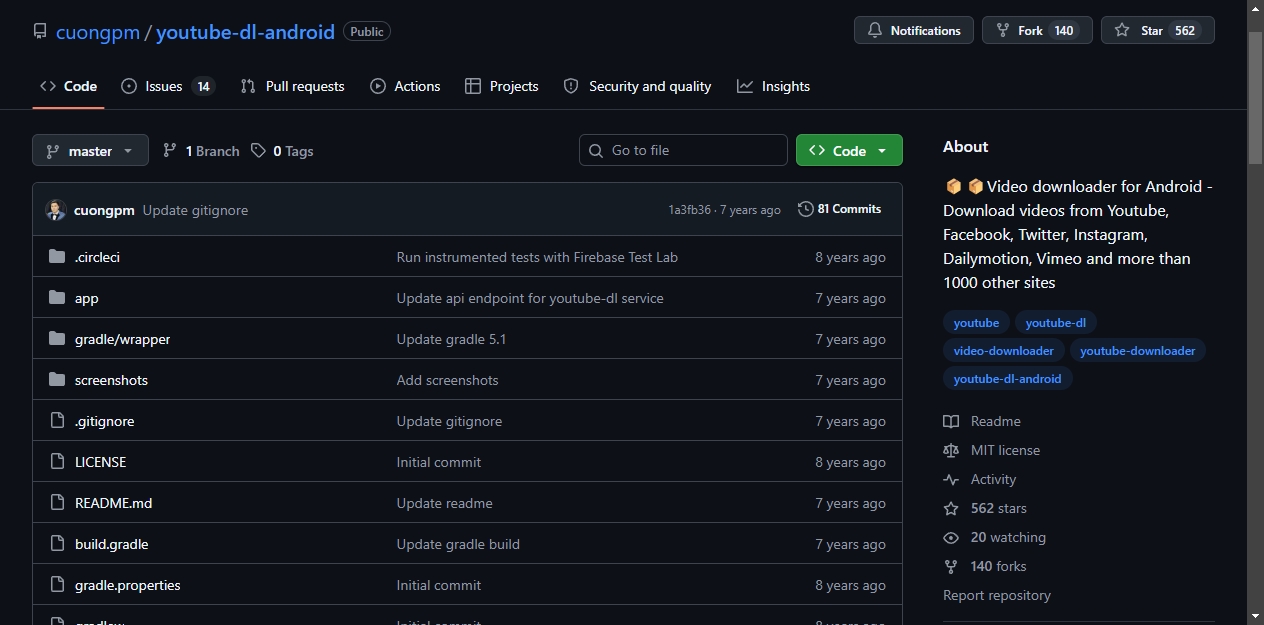
Task: Click cuongpm's avatar picture
Action: 56,210
